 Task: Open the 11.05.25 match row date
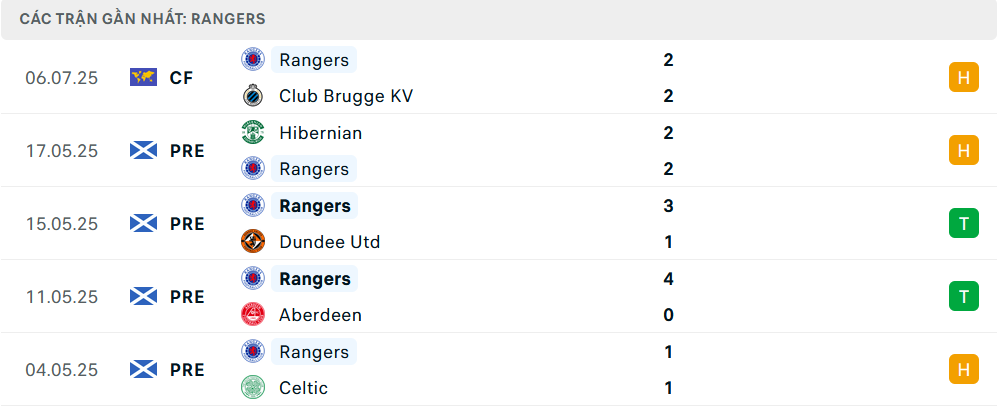coord(62,297)
